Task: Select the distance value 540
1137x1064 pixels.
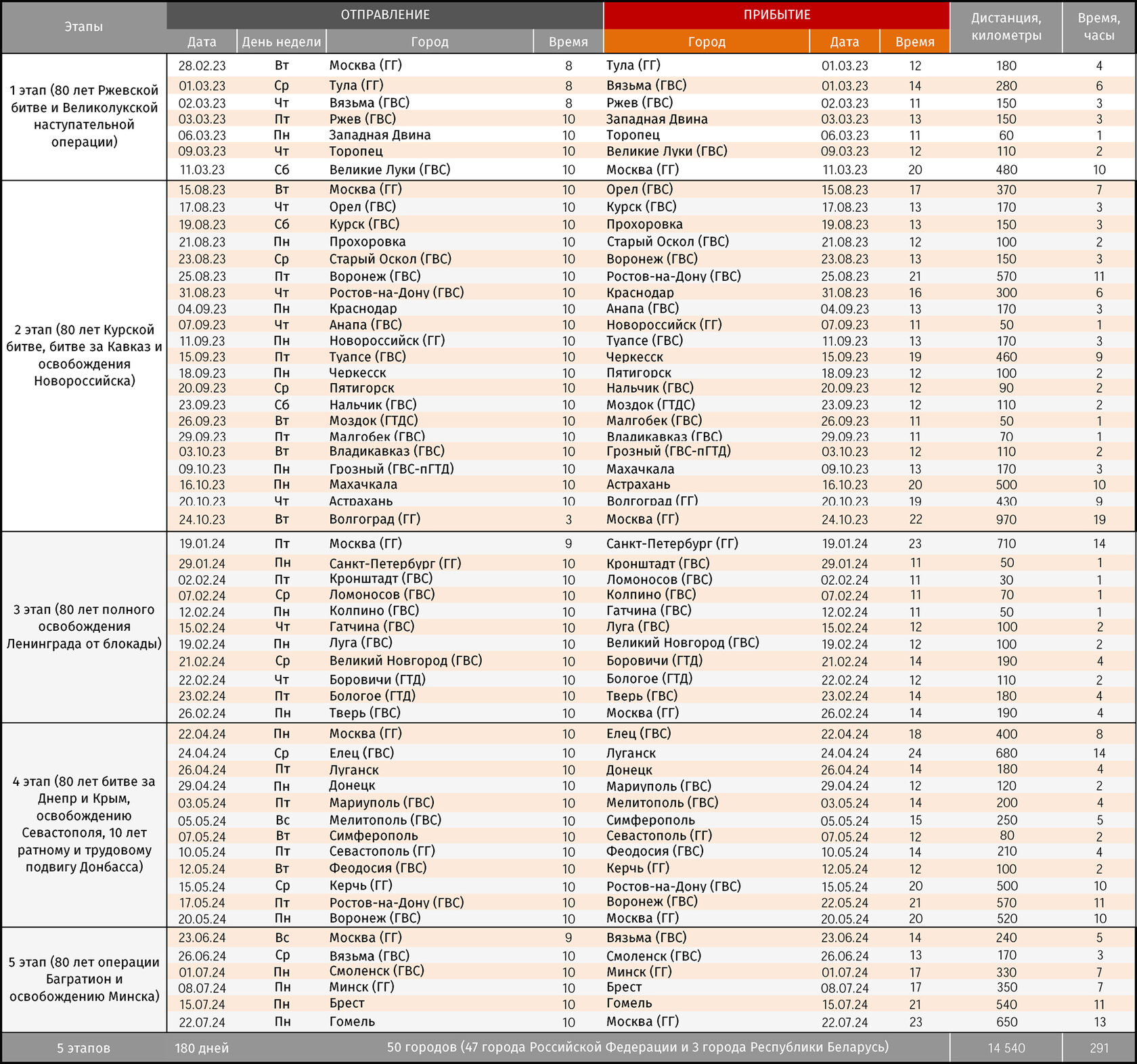Action: click(x=1006, y=1004)
